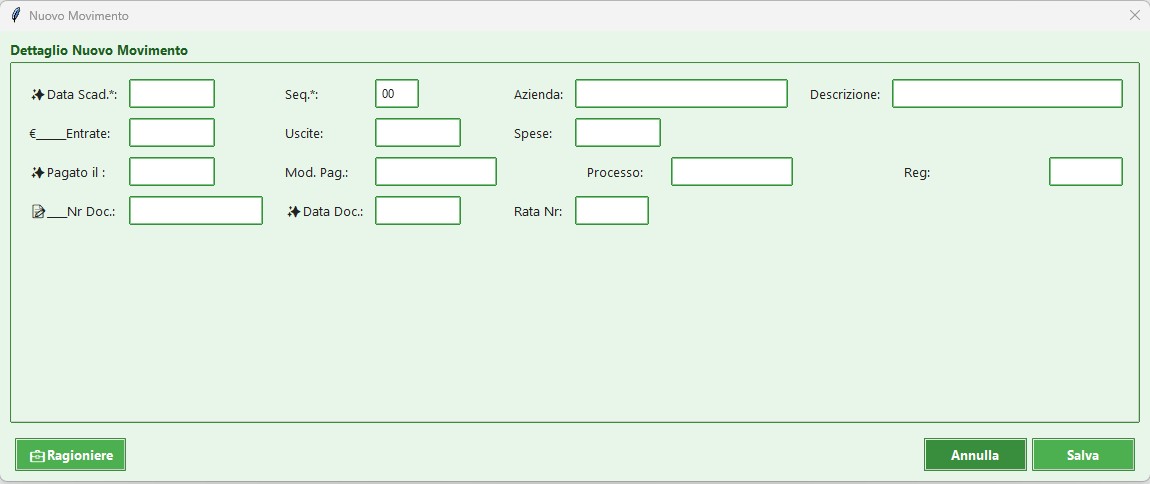Focus the Uscite amount field
This screenshot has width=1150, height=484.
pos(418,133)
